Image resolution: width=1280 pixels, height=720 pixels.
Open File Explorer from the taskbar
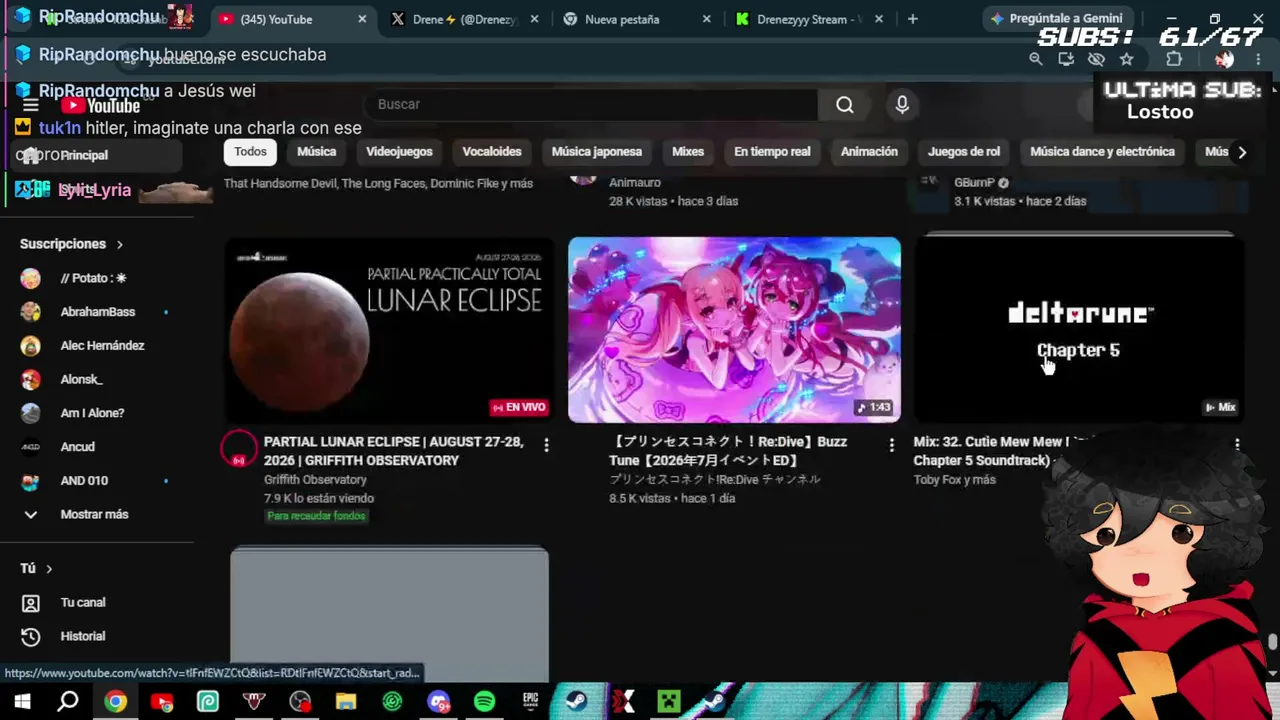pyautogui.click(x=346, y=702)
